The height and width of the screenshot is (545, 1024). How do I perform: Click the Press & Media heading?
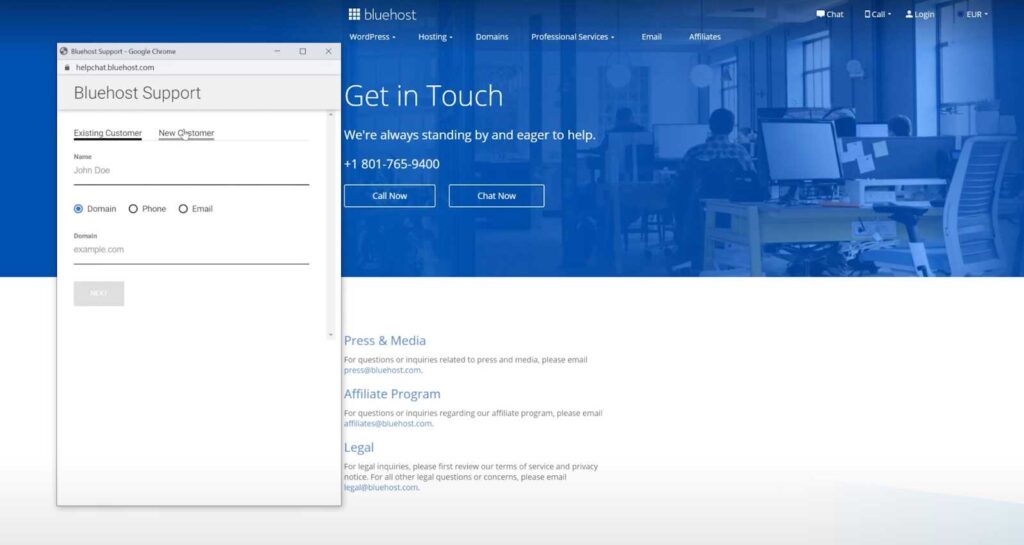click(385, 341)
